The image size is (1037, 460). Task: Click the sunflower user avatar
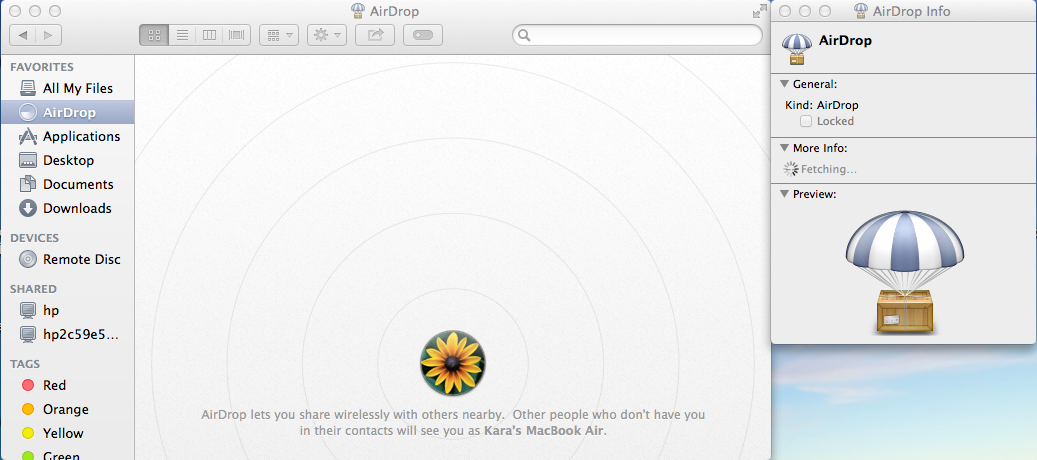452,364
